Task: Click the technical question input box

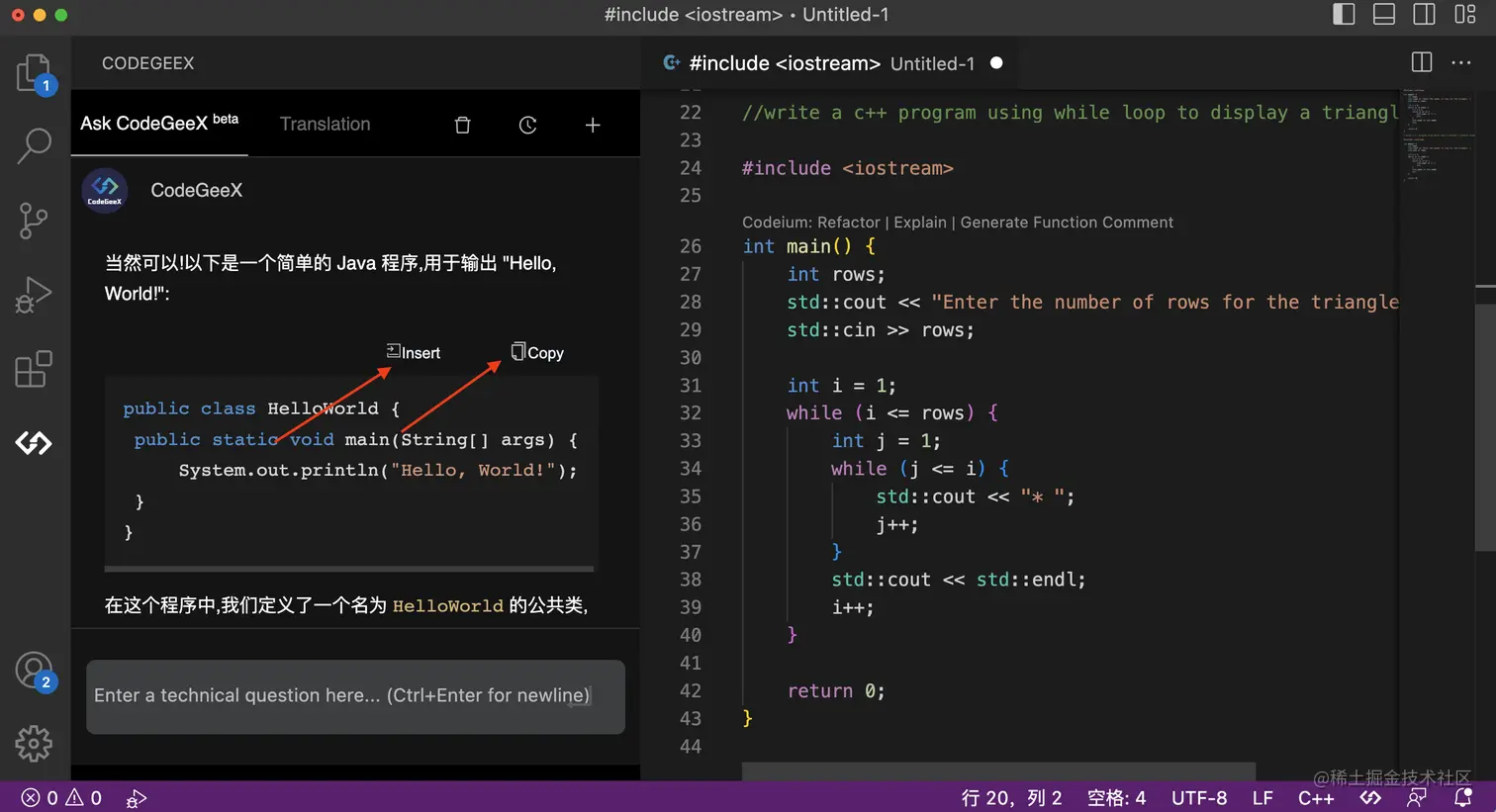Action: click(355, 696)
